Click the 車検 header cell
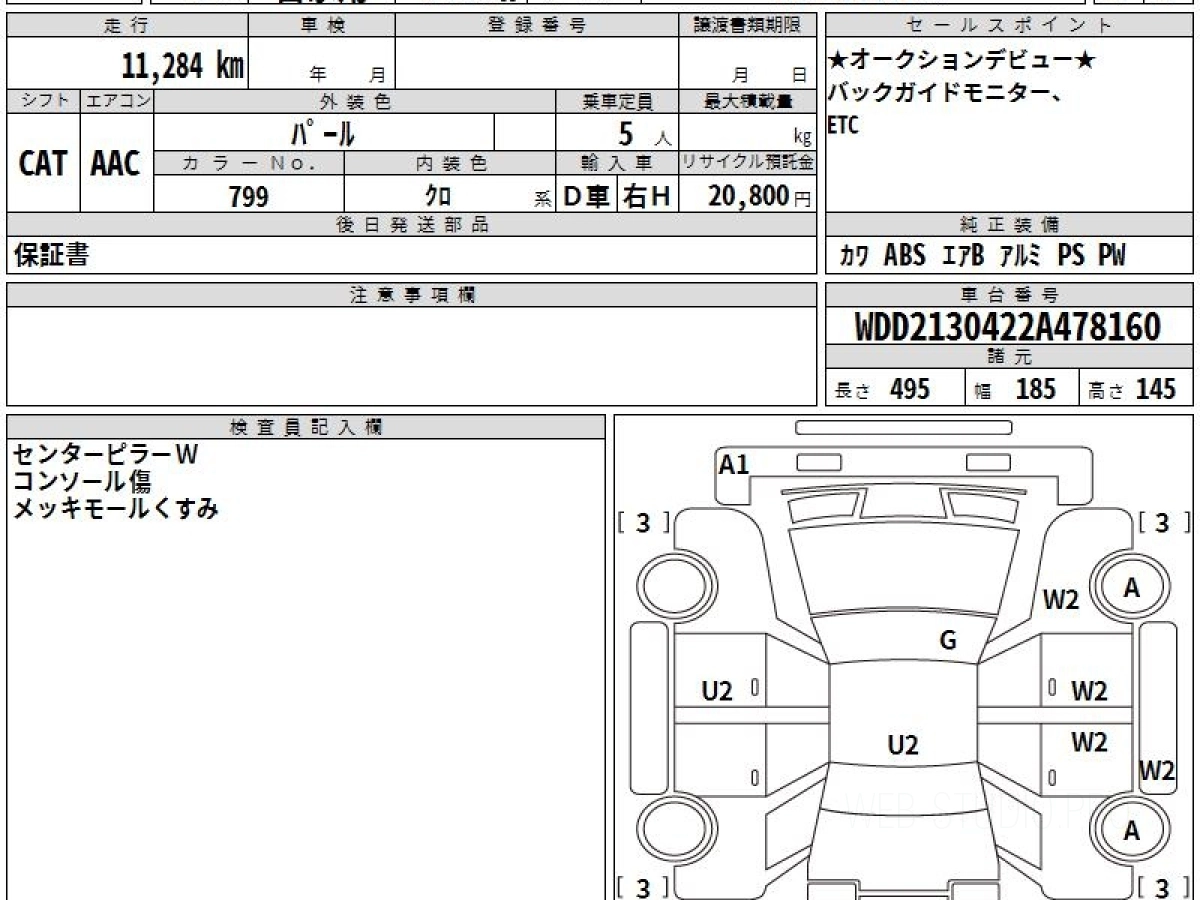This screenshot has height=900, width=1200. 322,26
